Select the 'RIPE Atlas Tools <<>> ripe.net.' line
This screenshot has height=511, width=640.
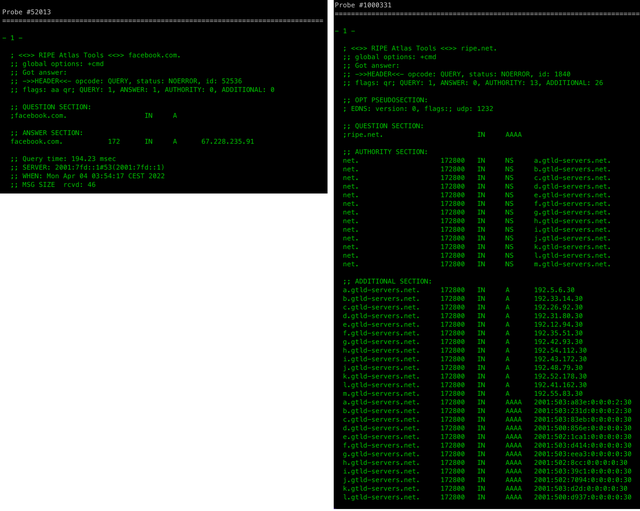(420, 48)
